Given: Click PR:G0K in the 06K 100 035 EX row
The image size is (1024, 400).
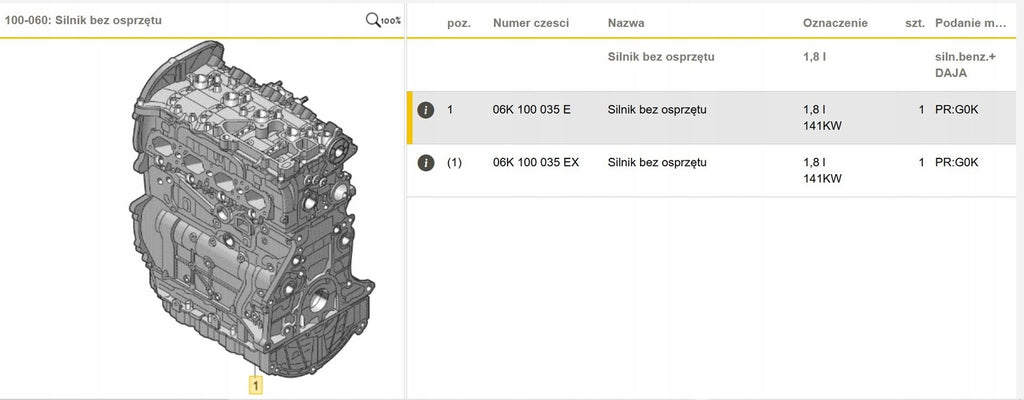Looking at the screenshot, I should pos(956,162).
